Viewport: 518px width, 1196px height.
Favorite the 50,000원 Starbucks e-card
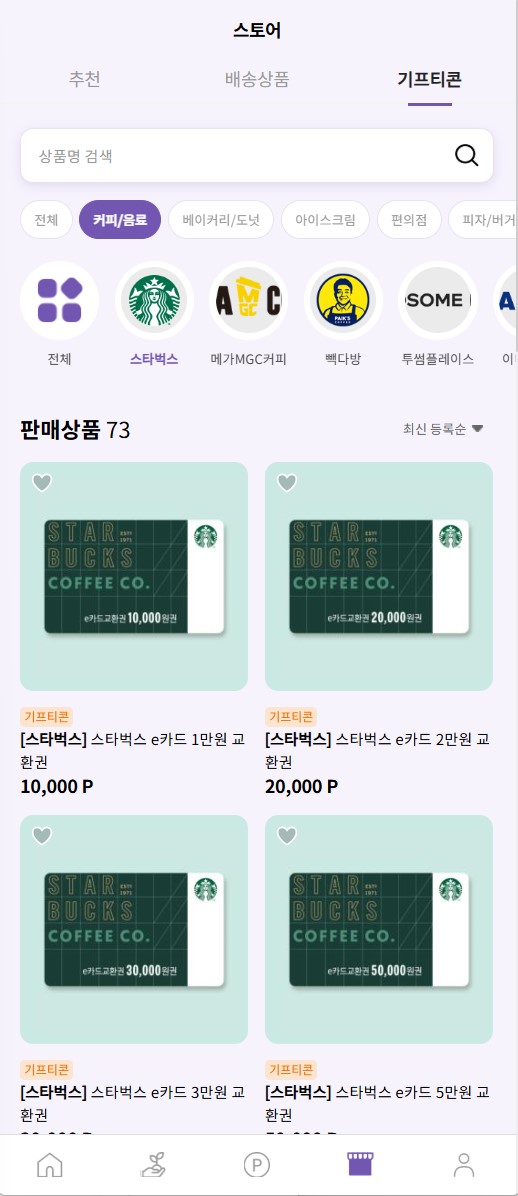pyautogui.click(x=287, y=836)
